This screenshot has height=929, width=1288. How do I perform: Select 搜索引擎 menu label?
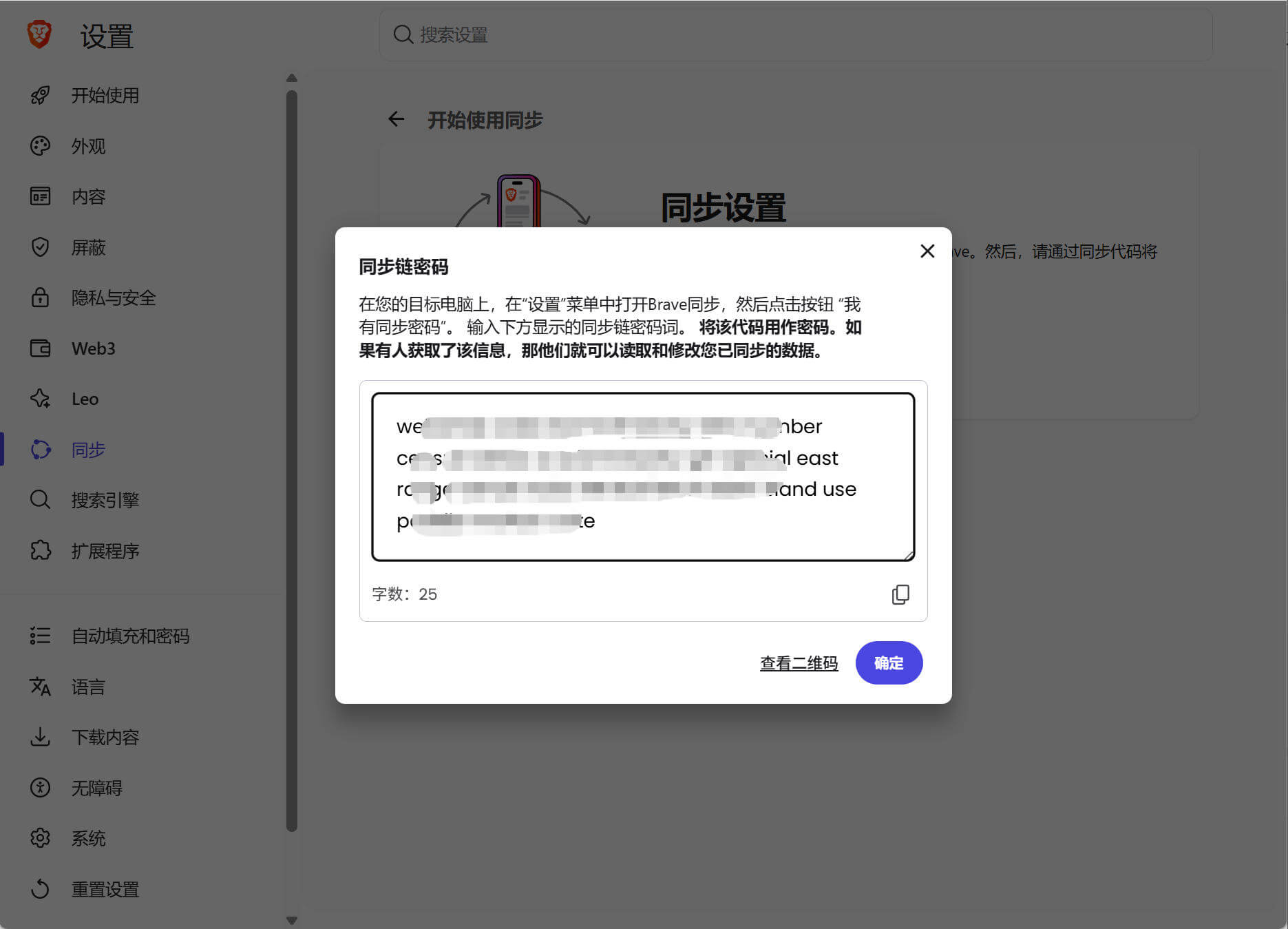(105, 500)
